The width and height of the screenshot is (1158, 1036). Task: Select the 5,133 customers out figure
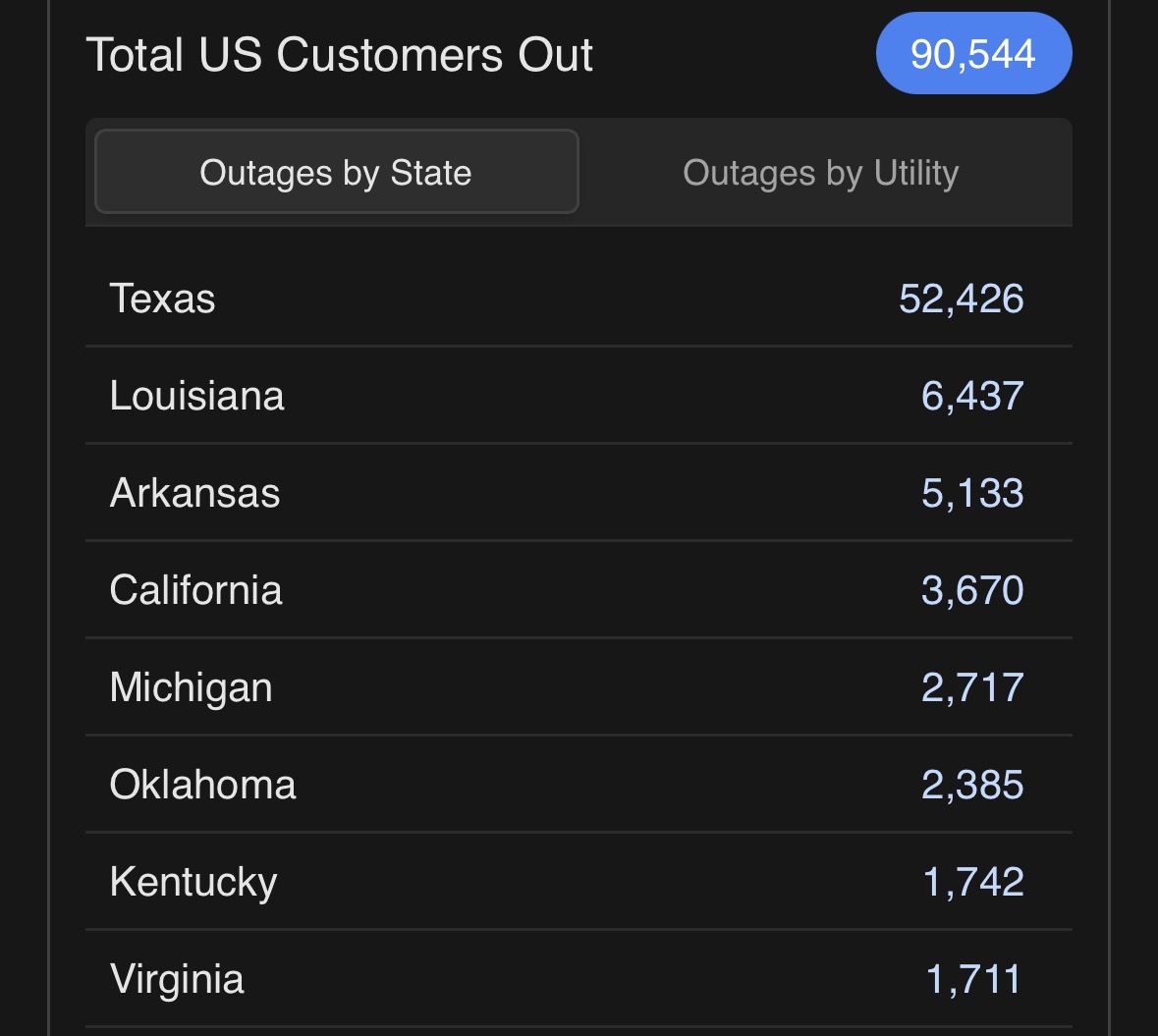tap(971, 493)
